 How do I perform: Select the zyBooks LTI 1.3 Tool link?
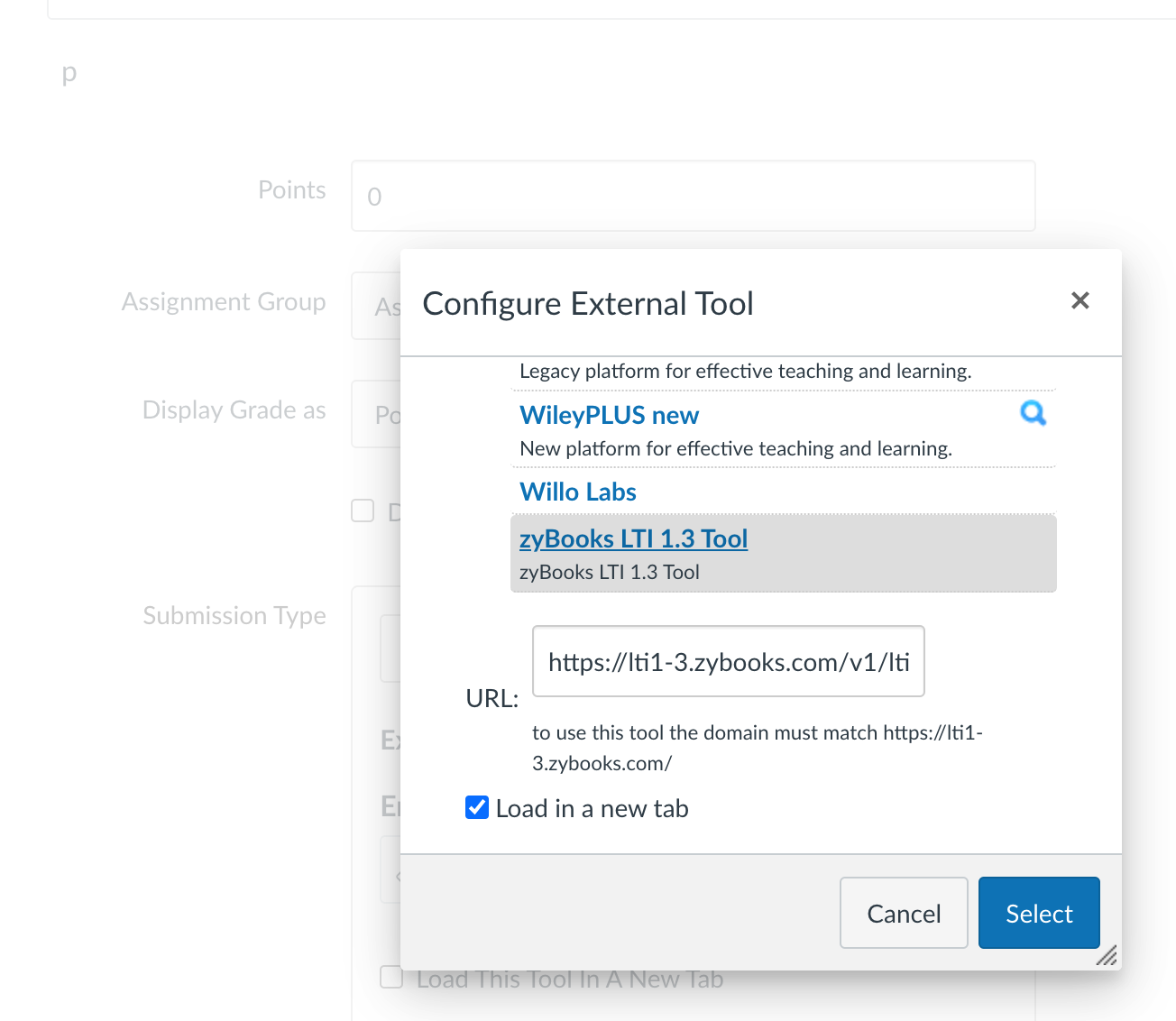tap(633, 538)
